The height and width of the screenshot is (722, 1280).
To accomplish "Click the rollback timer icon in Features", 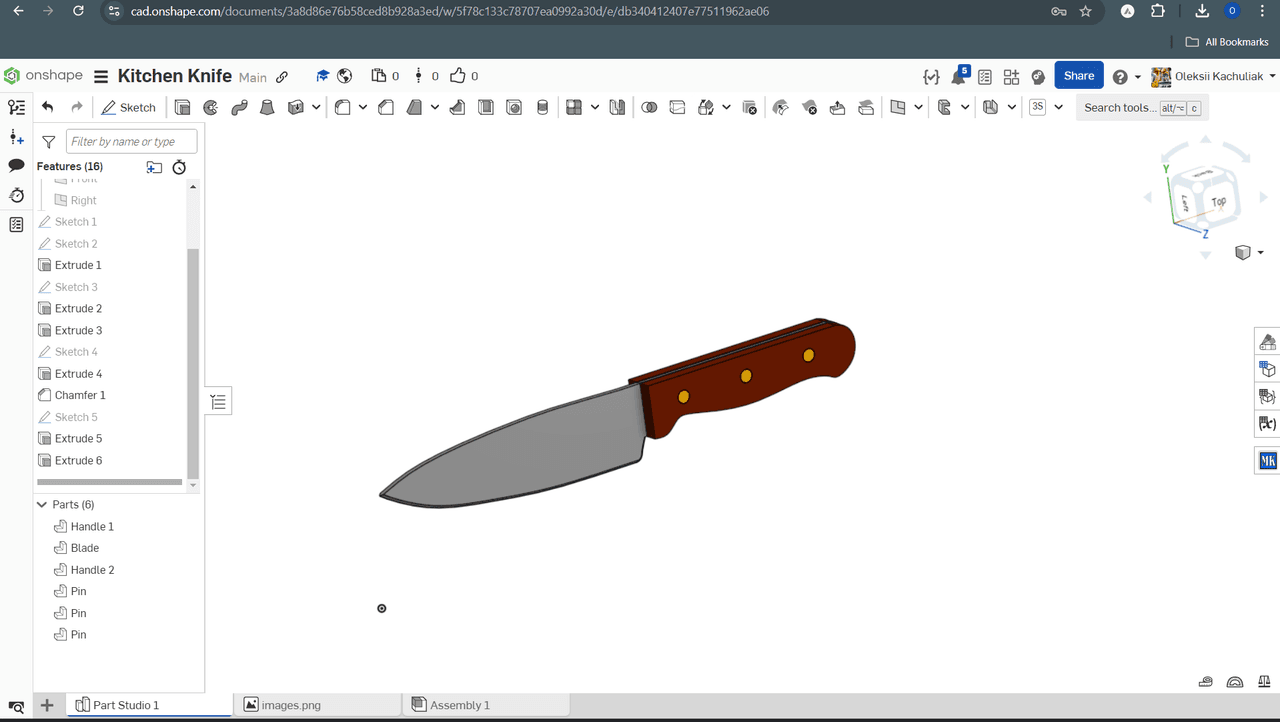I will [179, 167].
